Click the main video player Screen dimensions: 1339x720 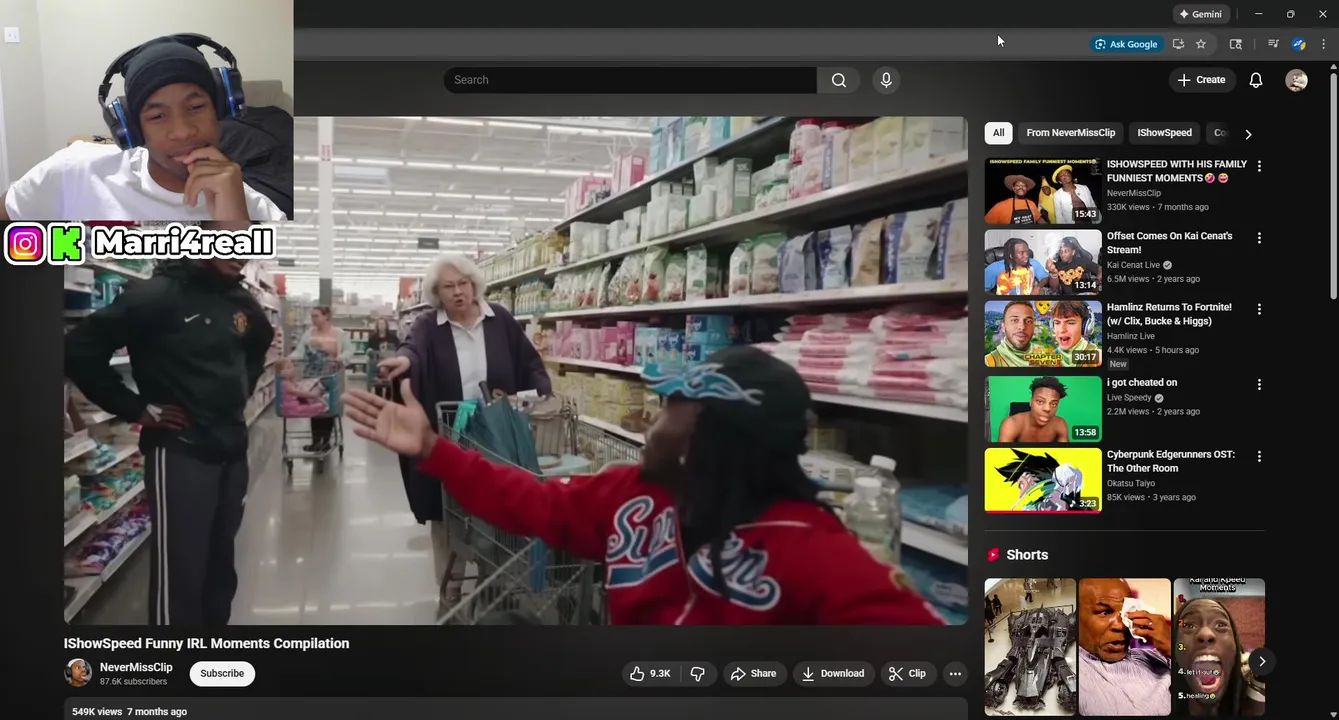[516, 371]
